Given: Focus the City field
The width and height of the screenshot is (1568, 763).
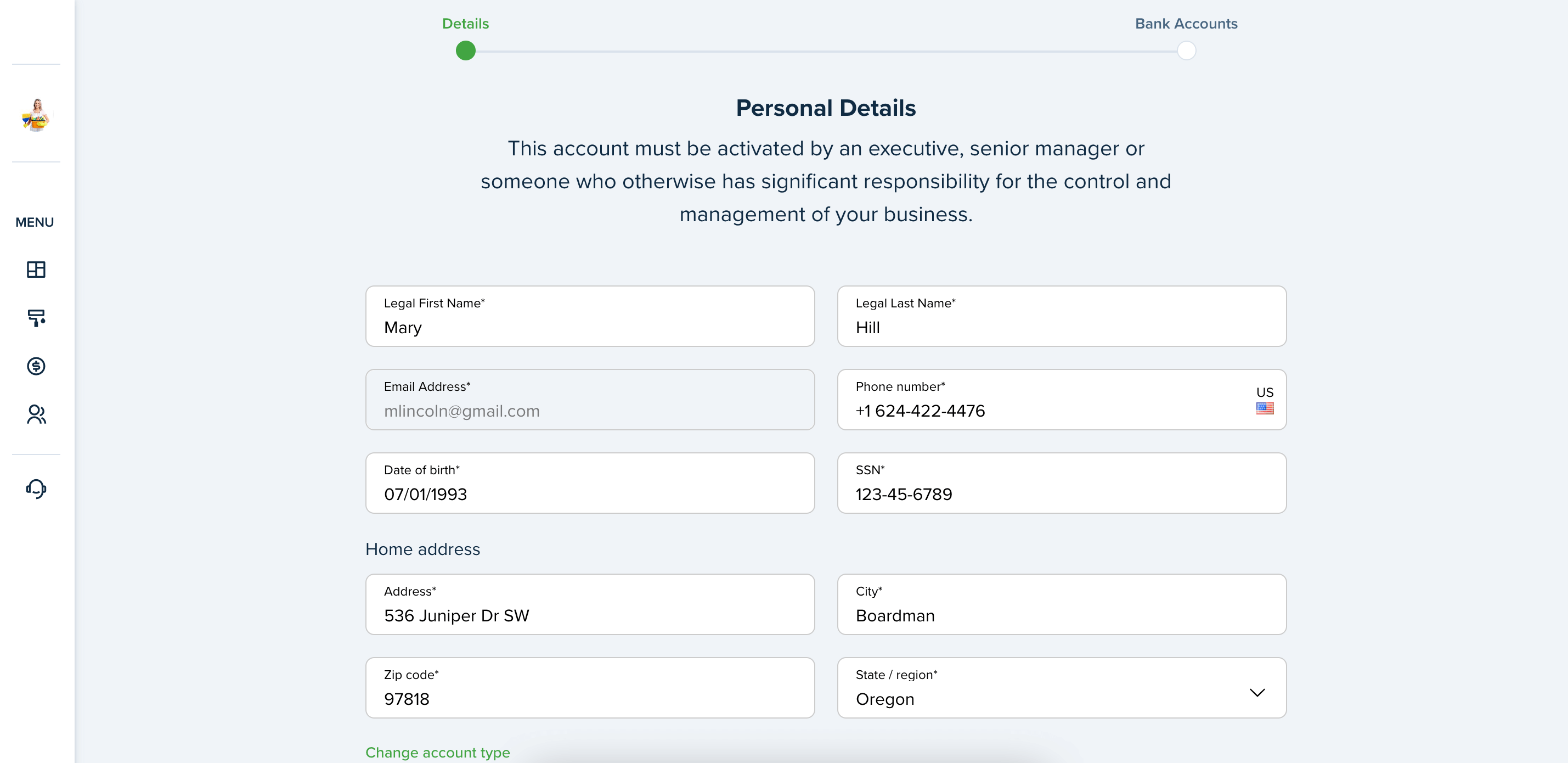Looking at the screenshot, I should [1062, 605].
